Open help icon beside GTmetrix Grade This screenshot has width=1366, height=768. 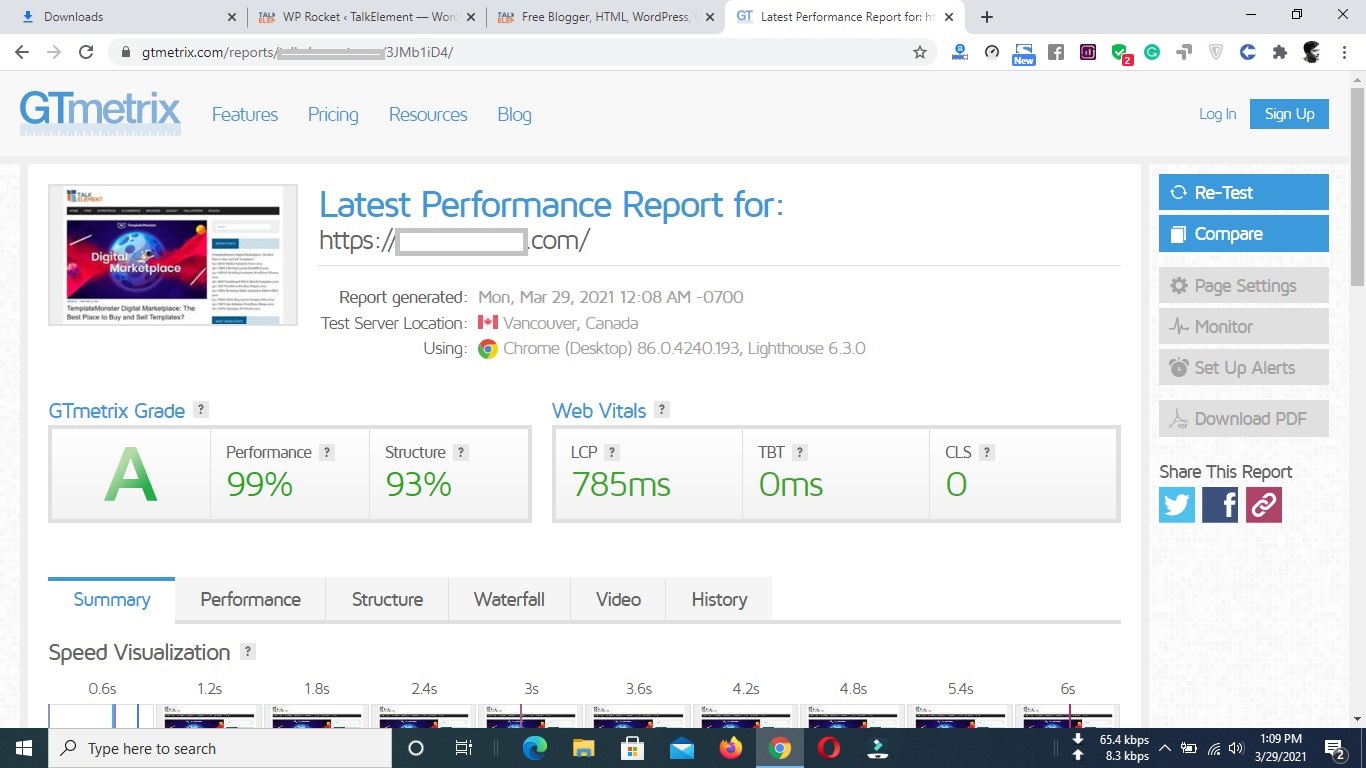click(x=201, y=410)
